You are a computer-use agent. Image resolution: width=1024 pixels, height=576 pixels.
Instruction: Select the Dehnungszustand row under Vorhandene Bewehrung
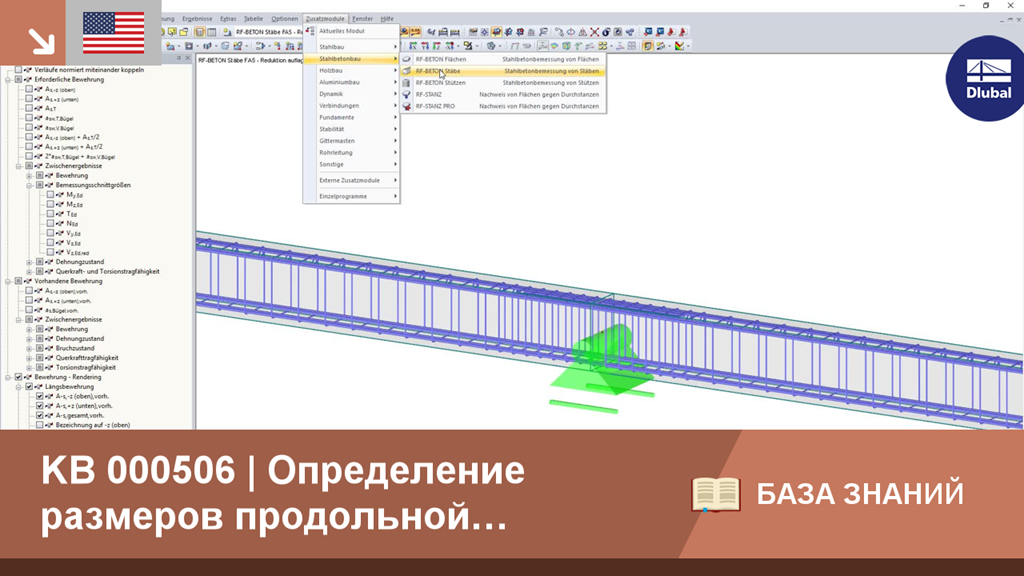coord(80,339)
